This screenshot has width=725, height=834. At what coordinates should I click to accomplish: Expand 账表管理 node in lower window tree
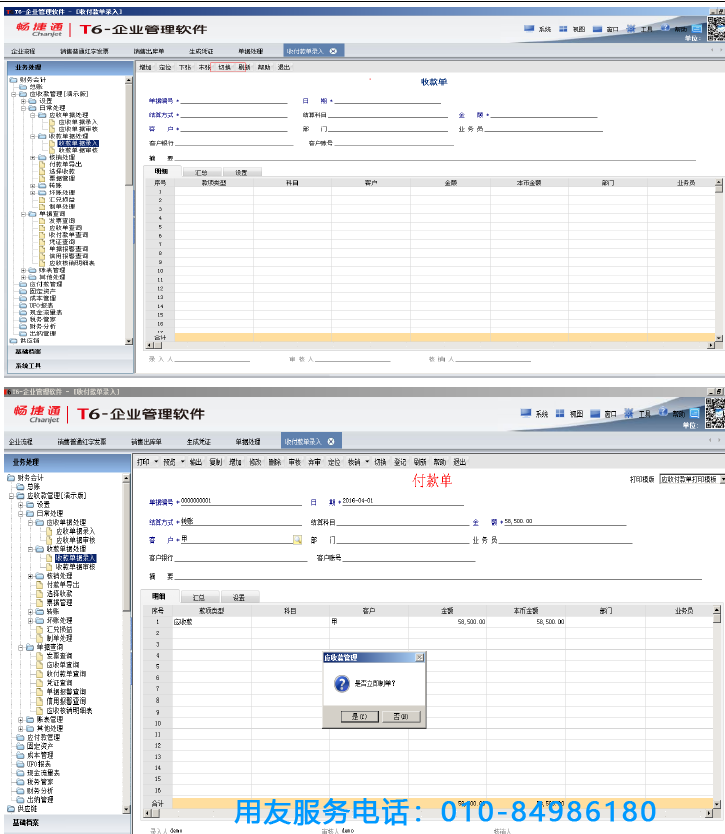point(20,720)
